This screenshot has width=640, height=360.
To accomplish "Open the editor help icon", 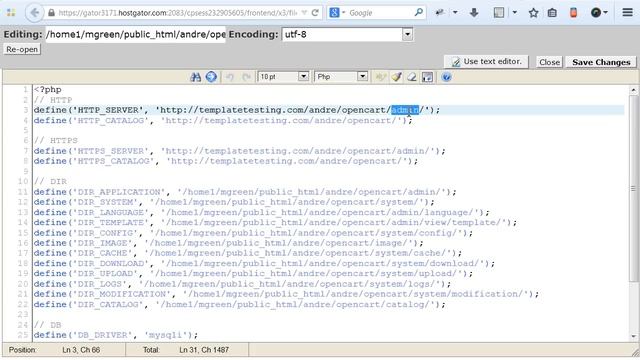I will click(446, 77).
